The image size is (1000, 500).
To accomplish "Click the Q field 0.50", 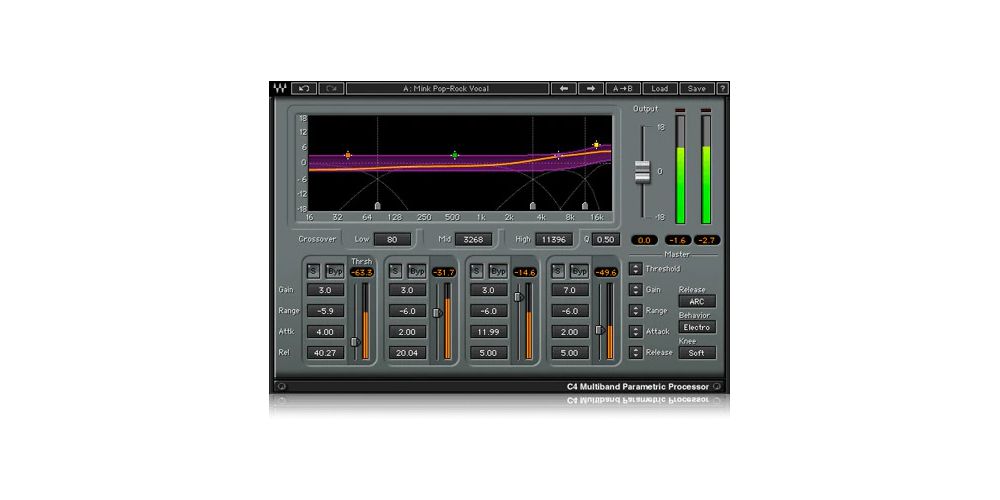I will pos(605,240).
